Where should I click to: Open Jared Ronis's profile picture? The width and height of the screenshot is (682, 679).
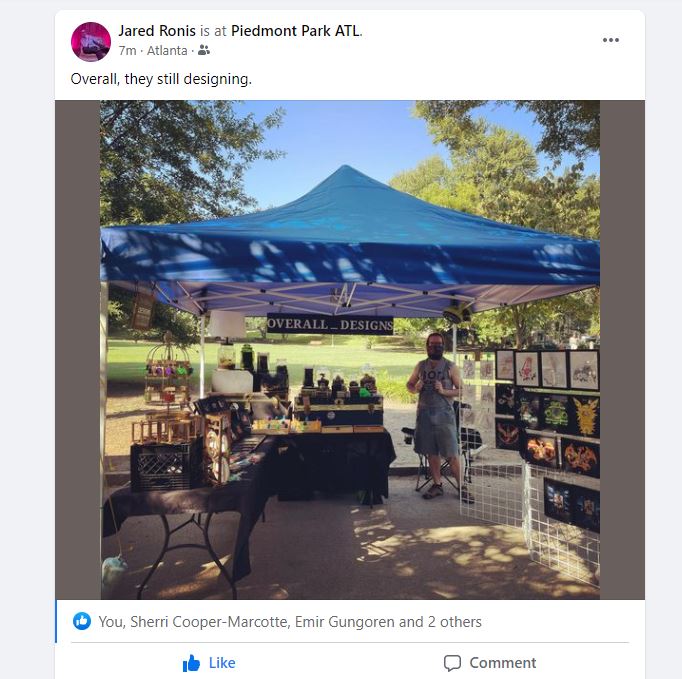click(x=90, y=41)
